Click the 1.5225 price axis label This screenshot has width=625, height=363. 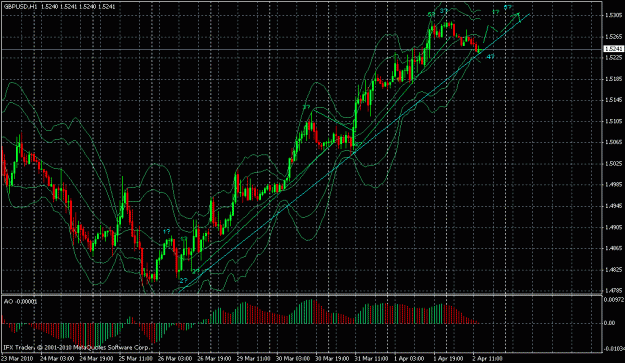click(613, 57)
